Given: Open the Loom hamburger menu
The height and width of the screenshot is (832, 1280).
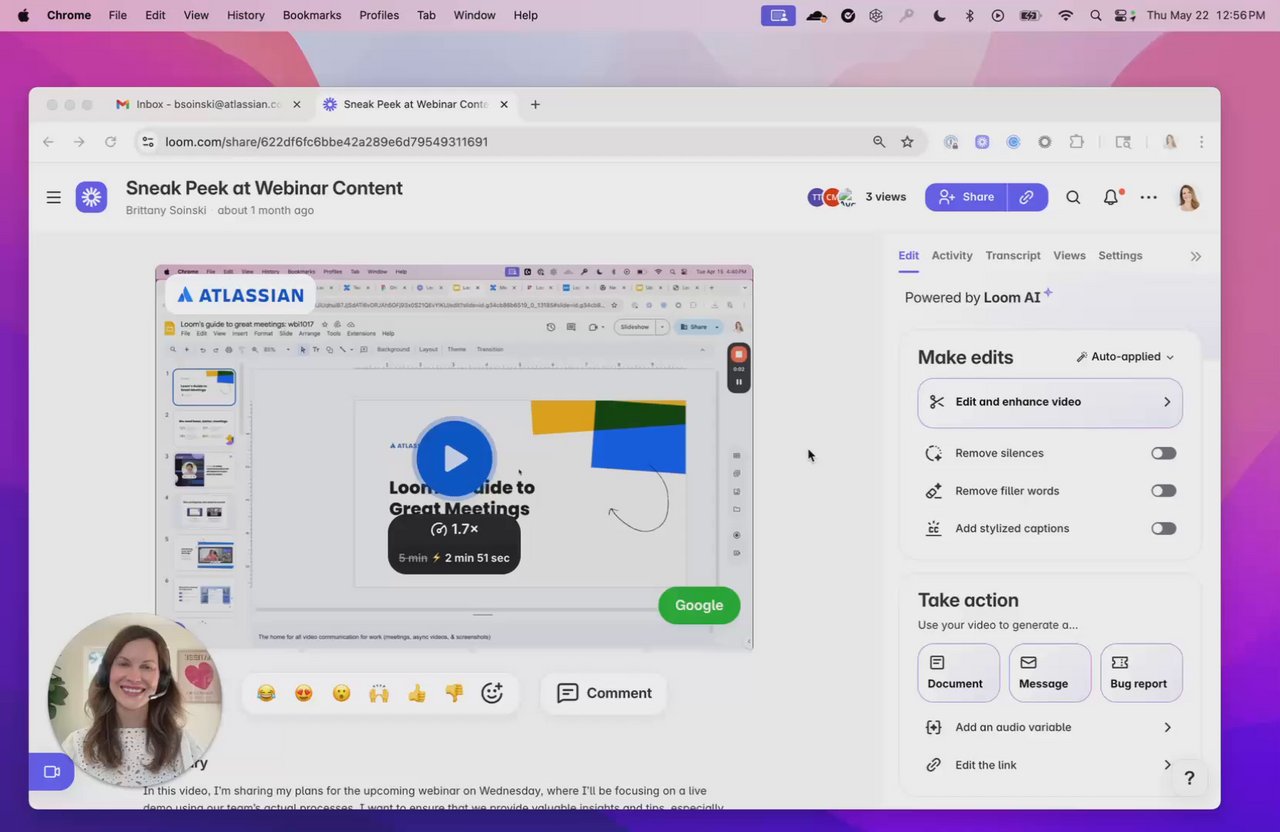Looking at the screenshot, I should (x=54, y=197).
